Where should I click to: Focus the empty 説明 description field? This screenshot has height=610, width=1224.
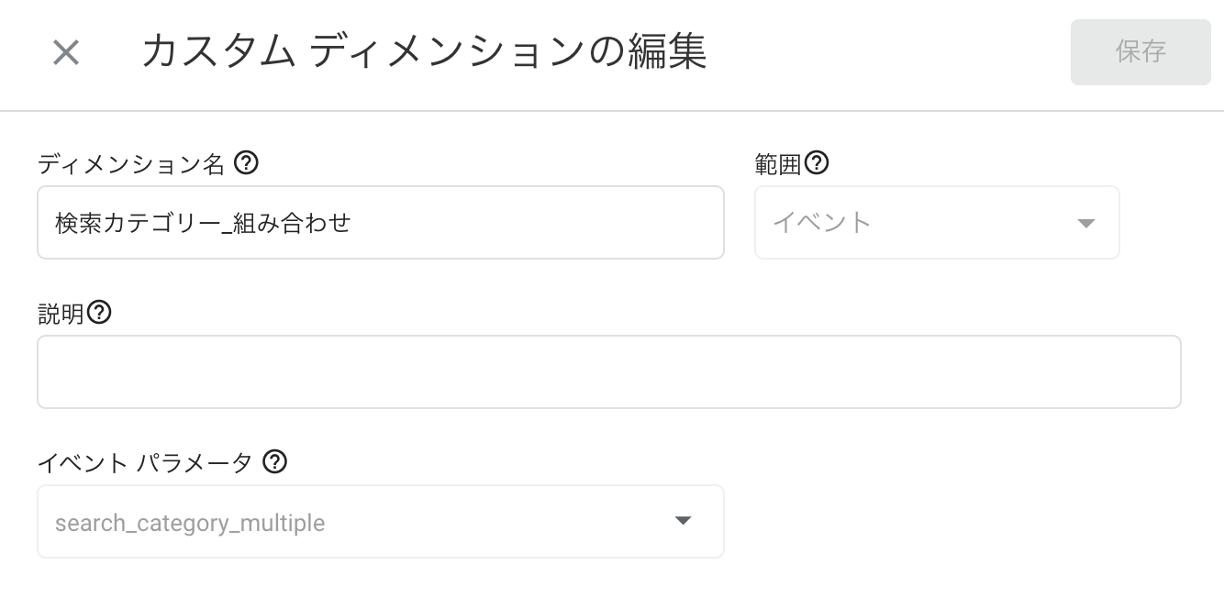click(609, 372)
